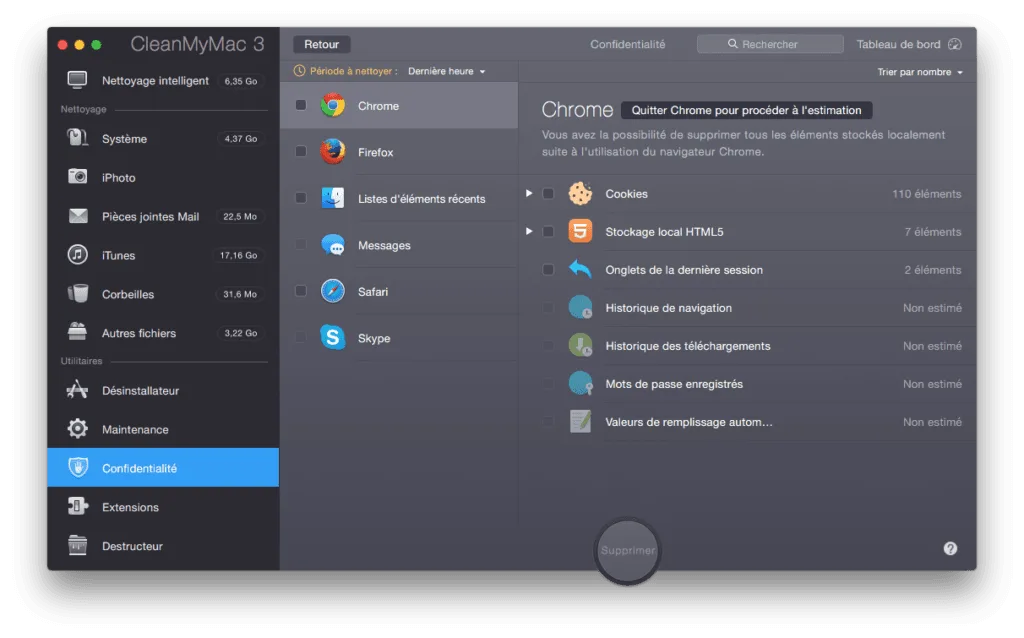Screen dimensions: 1024x638
Task: Open the Dernière heure period dropdown
Action: pyautogui.click(x=447, y=71)
